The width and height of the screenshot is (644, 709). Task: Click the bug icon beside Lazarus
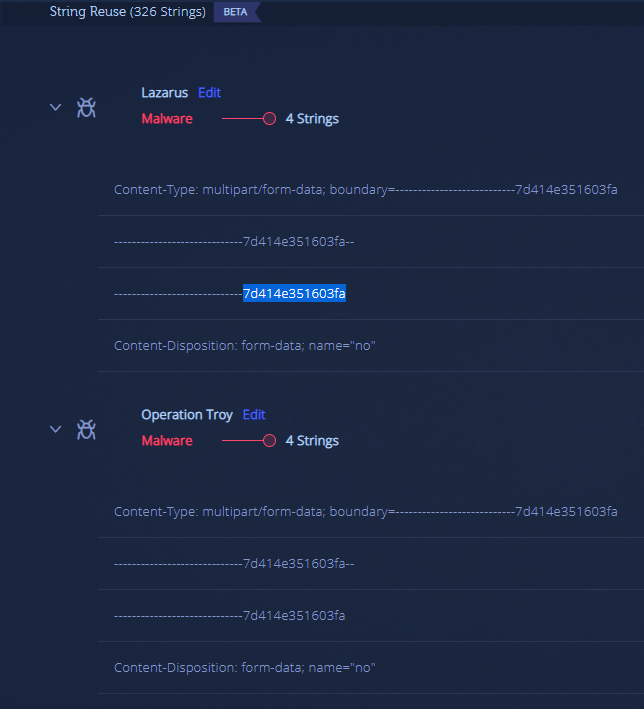[87, 108]
